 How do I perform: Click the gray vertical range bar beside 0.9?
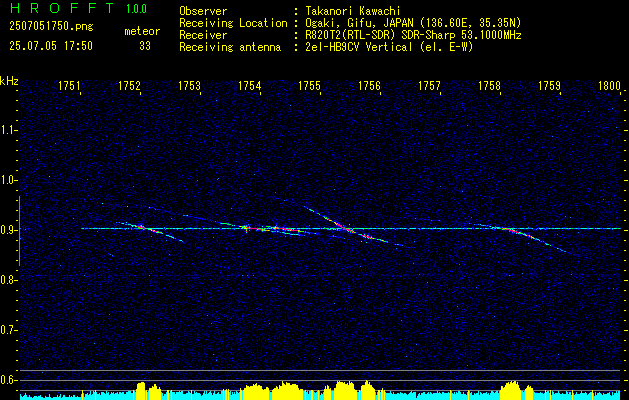click(x=19, y=231)
